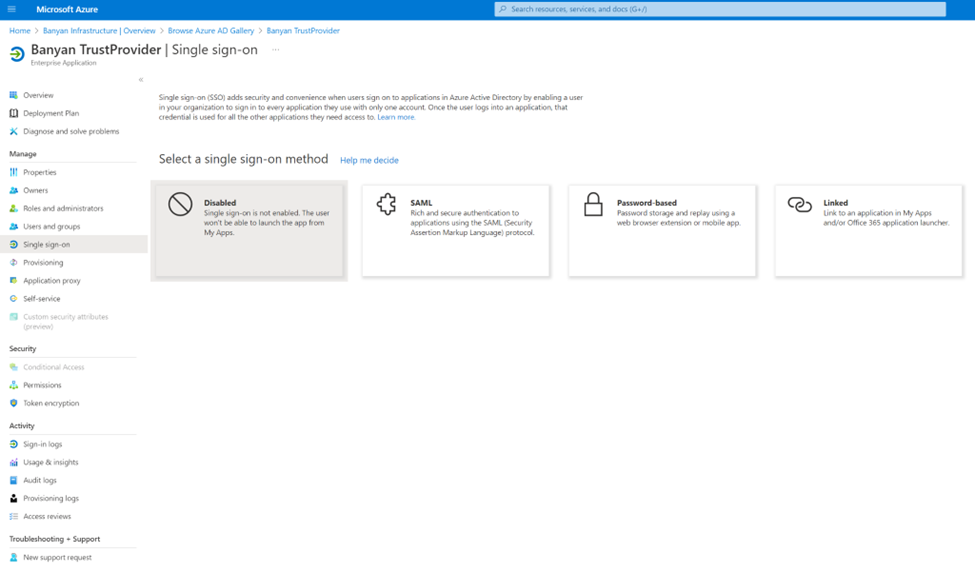Go to Properties under Manage

tap(40, 172)
